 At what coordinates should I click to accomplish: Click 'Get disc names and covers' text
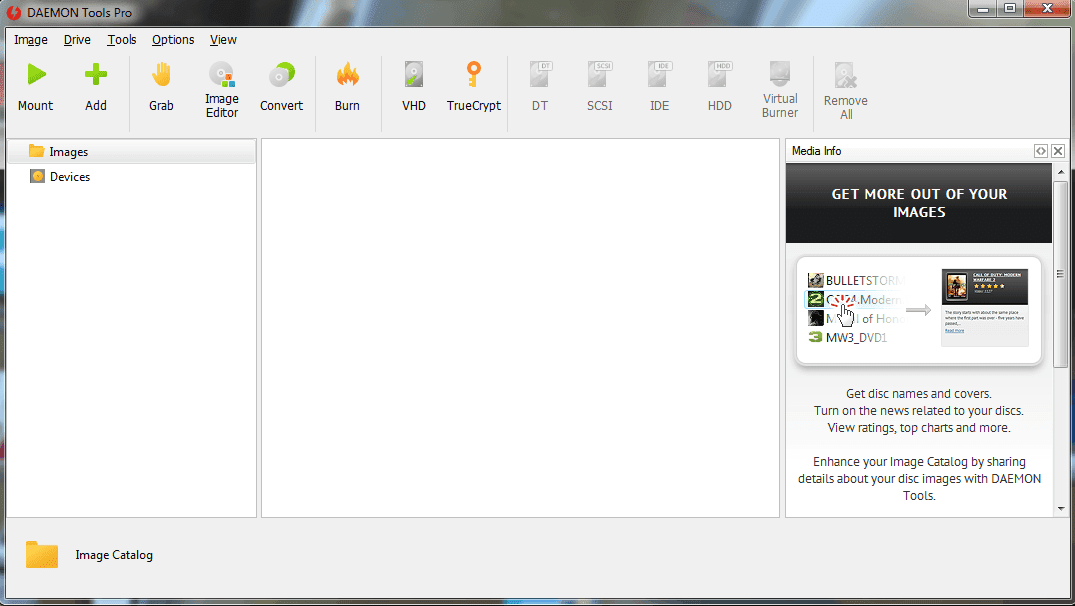(919, 393)
